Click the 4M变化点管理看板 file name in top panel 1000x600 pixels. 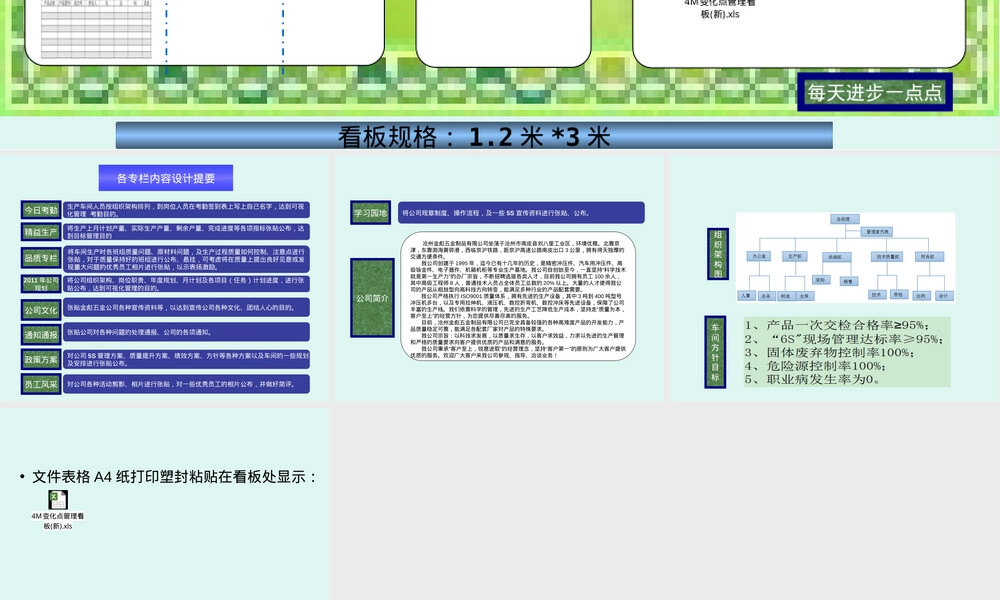[720, 8]
